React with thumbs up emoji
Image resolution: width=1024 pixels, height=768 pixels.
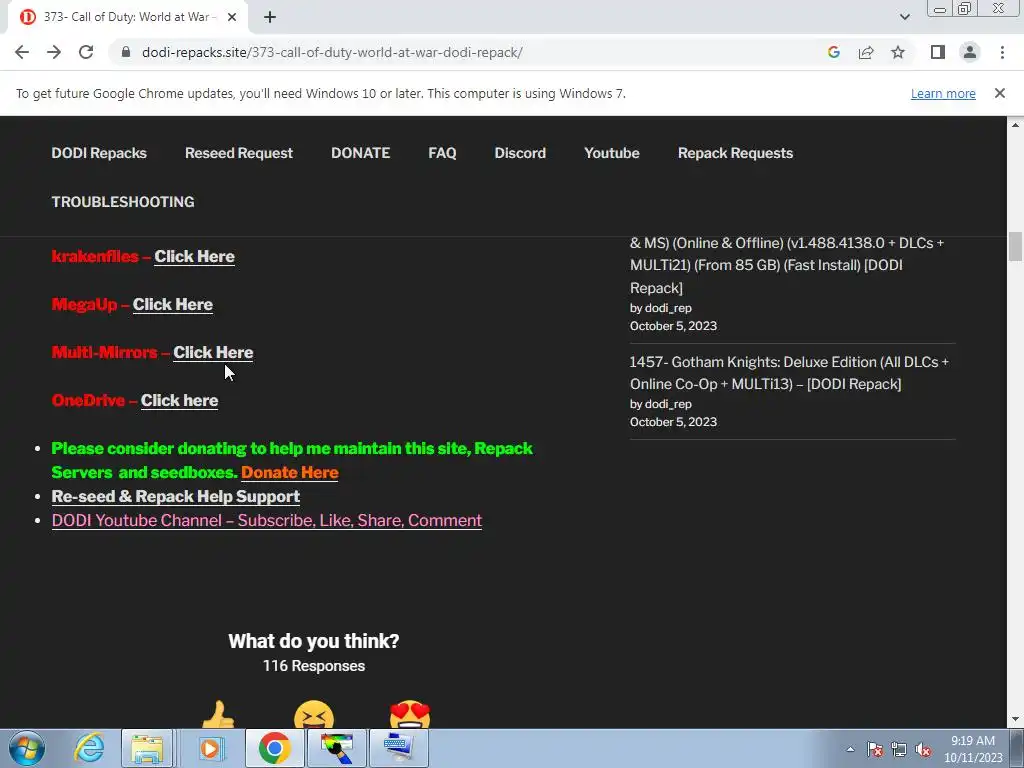[217, 715]
